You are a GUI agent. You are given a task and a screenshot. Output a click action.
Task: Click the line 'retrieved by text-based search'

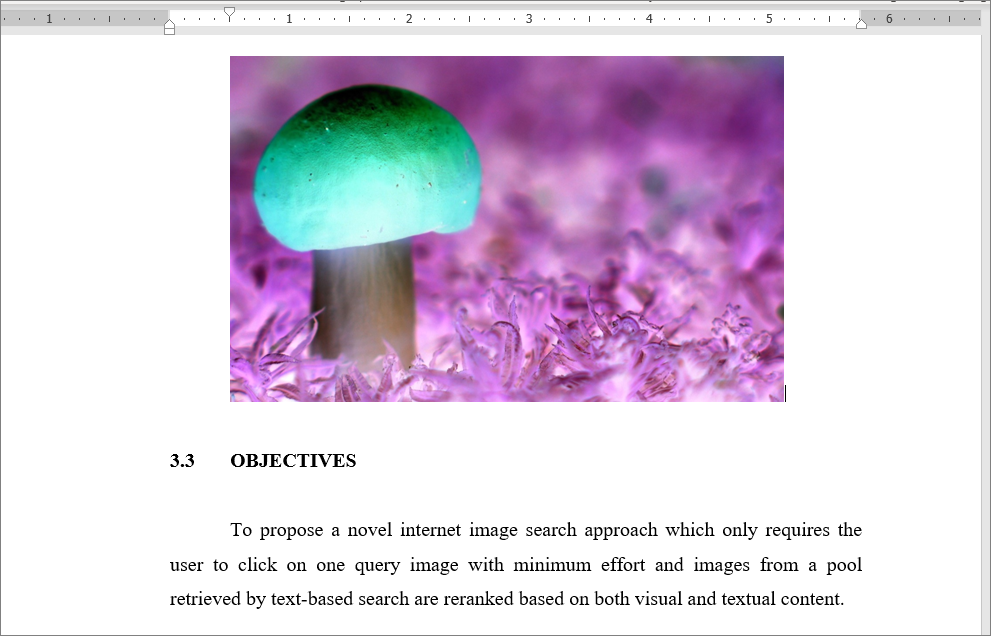(507, 599)
